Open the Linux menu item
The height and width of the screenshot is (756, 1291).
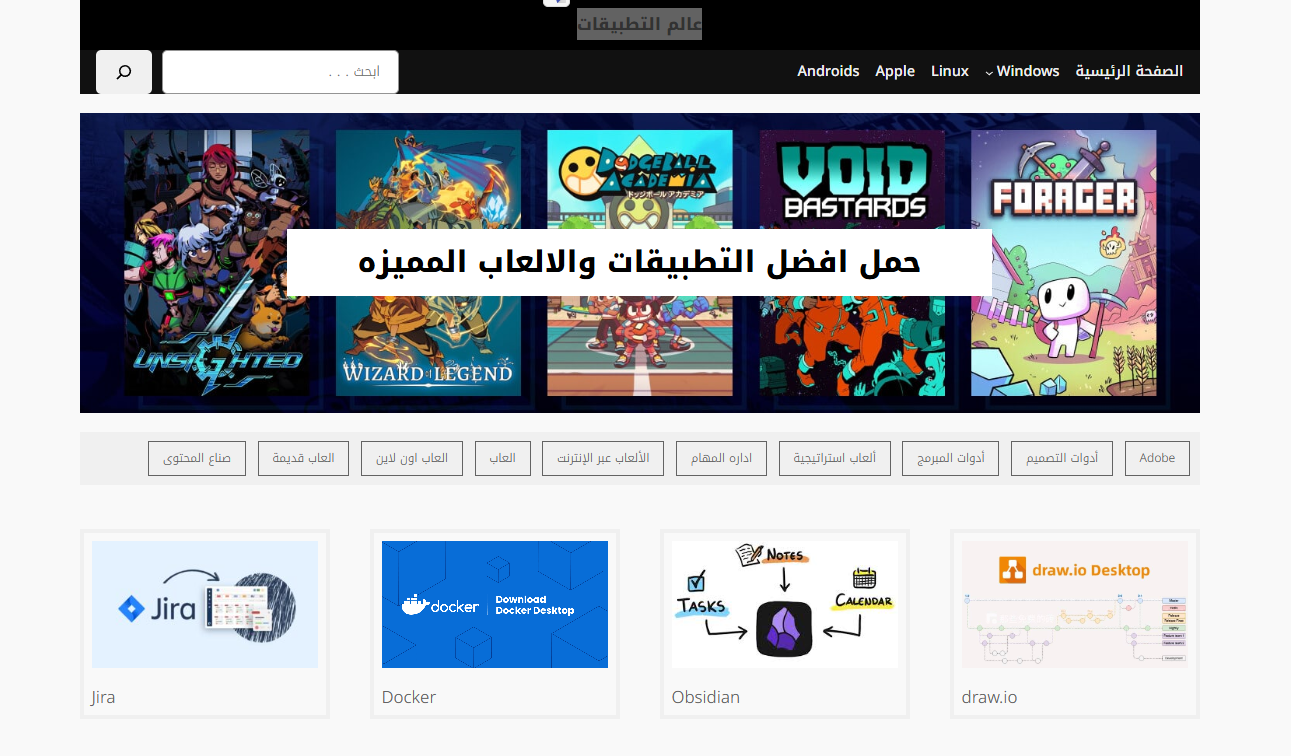(949, 71)
